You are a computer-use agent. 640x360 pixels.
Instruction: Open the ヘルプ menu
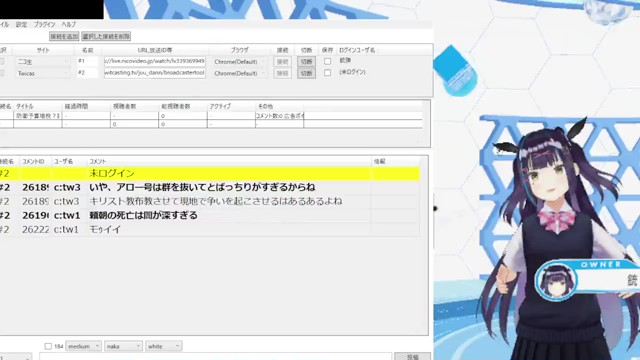click(x=69, y=24)
